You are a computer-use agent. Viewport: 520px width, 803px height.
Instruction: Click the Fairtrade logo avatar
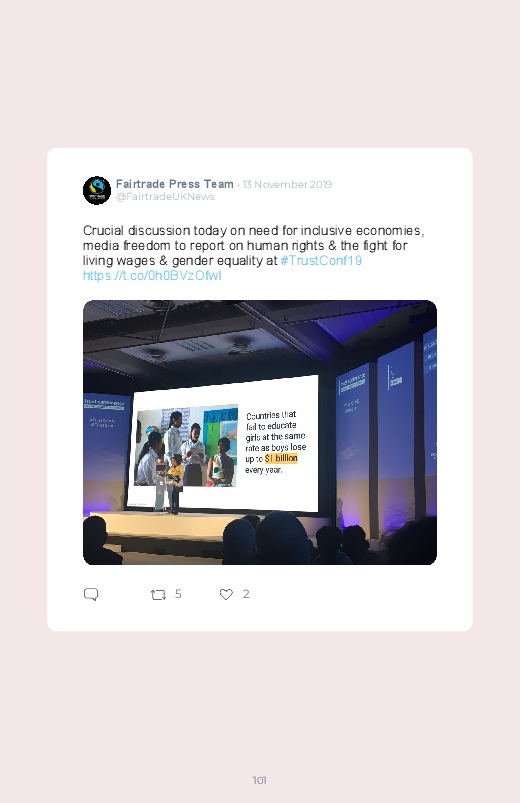(97, 190)
